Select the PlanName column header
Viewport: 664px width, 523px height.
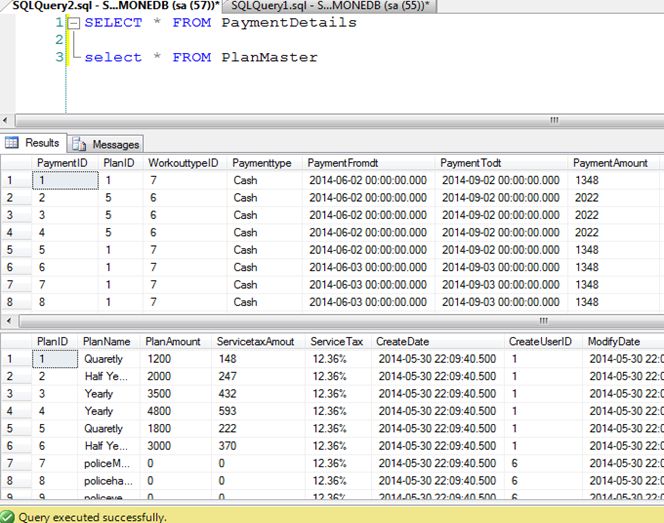coord(108,341)
